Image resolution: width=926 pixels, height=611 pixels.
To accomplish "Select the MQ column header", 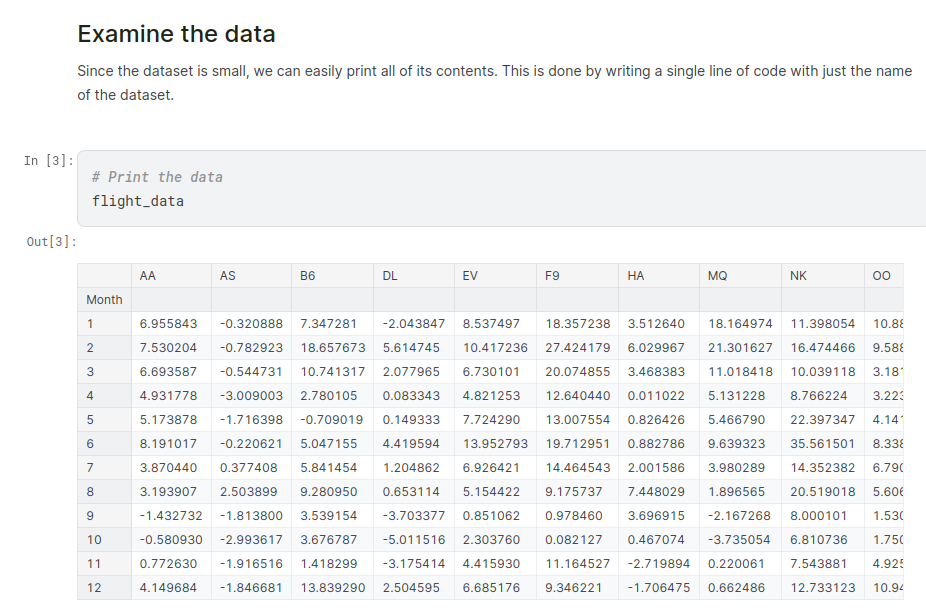I will pos(717,276).
